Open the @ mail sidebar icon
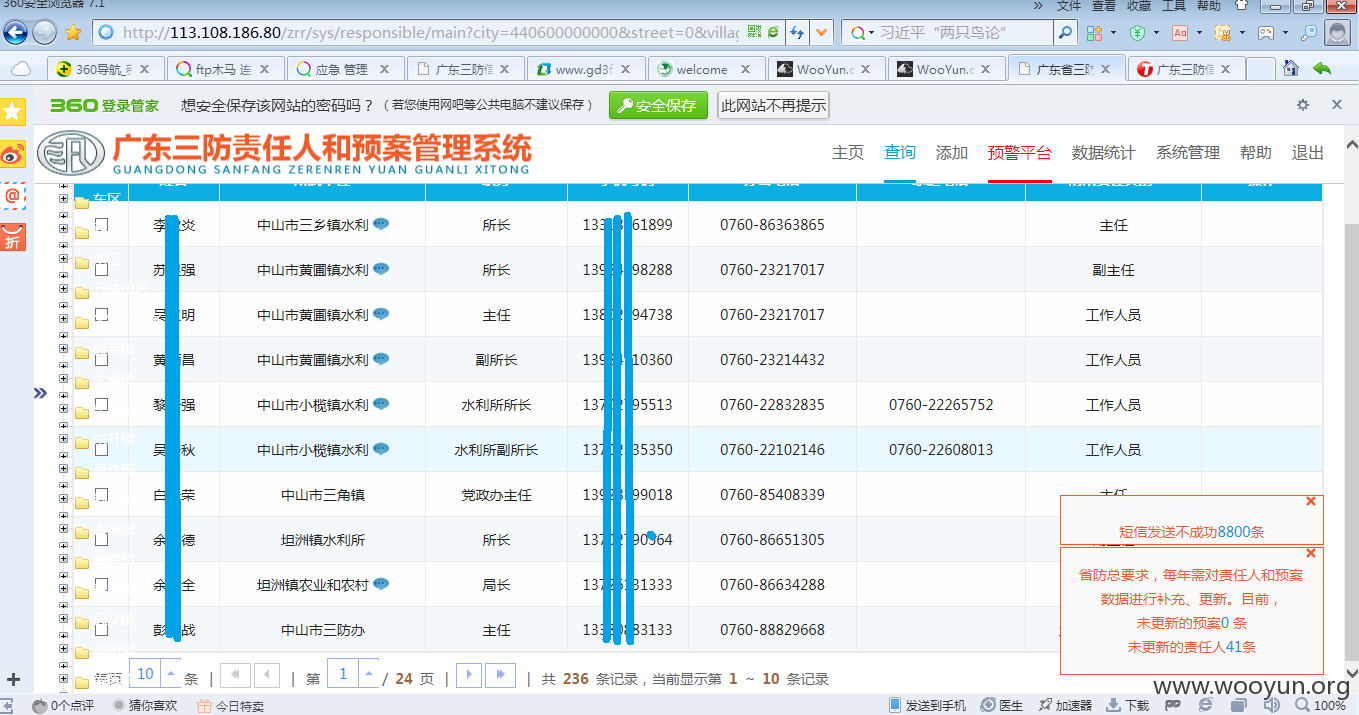Screen dimensions: 1359x715 pos(13,196)
